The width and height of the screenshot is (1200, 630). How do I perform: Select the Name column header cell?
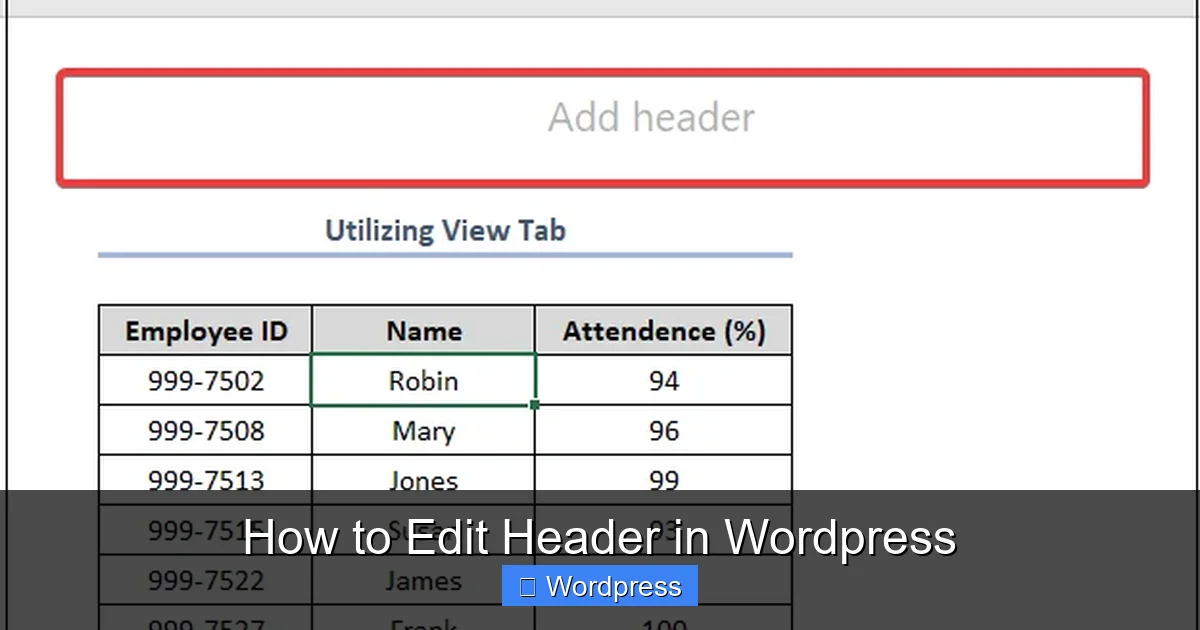point(423,330)
